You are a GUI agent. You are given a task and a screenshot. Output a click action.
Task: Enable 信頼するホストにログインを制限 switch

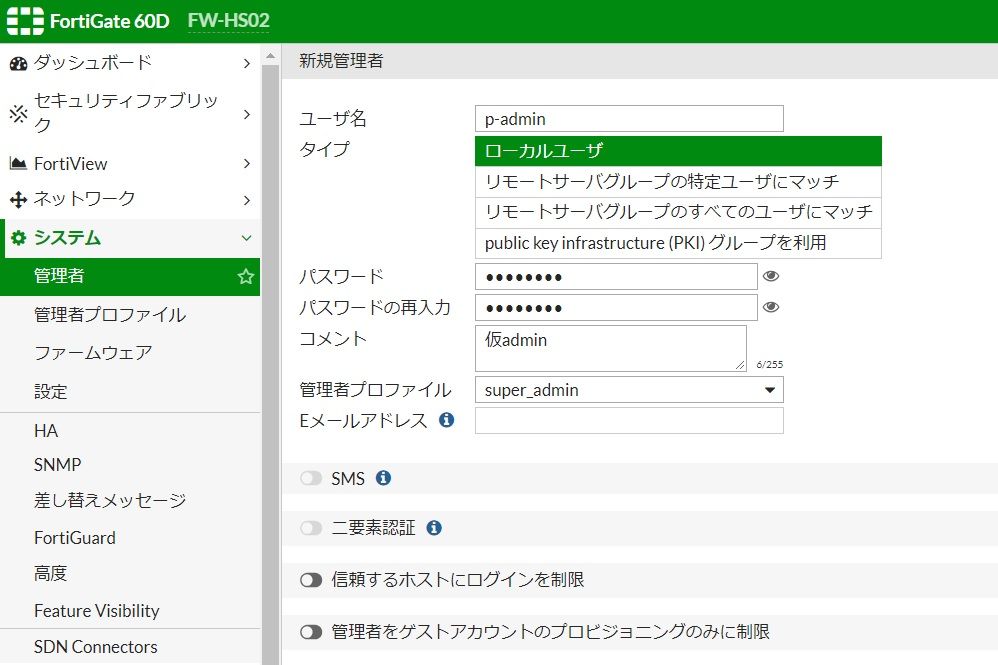311,580
